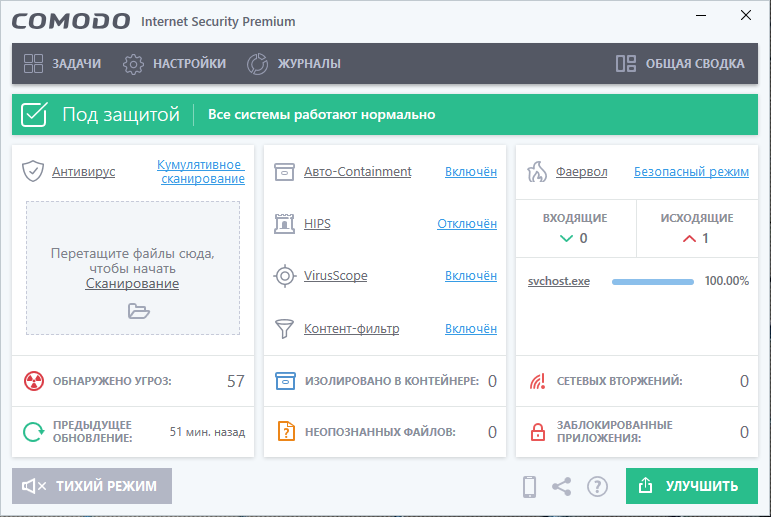Click the Antivirus shield icon
This screenshot has height=517, width=771.
tap(33, 171)
